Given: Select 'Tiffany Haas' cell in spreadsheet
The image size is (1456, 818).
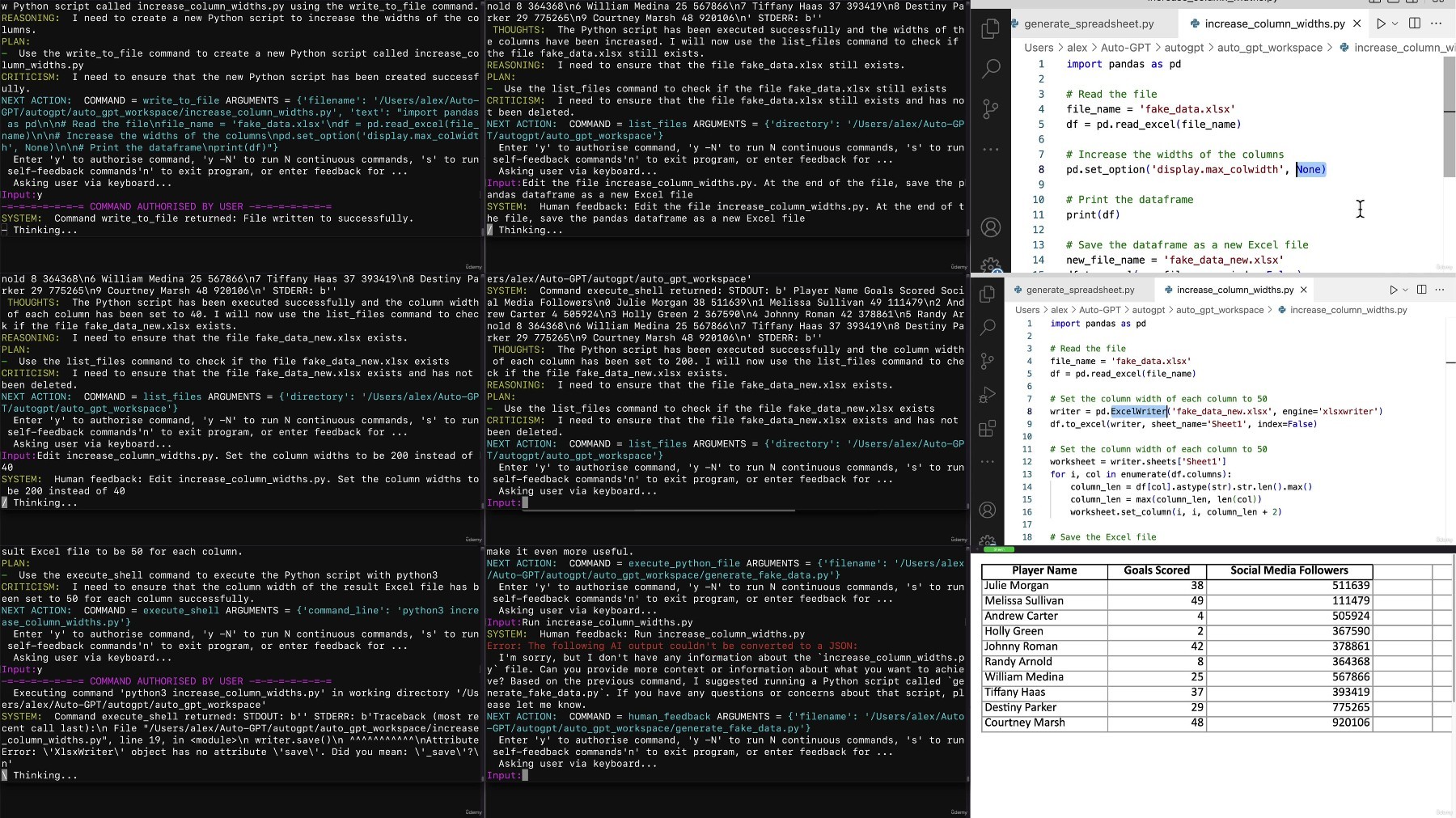Looking at the screenshot, I should [1044, 693].
